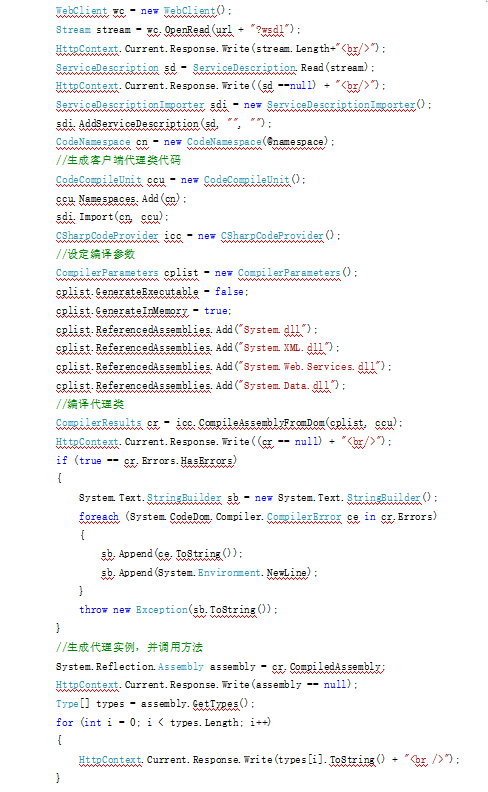Click the comment '//编译代理类'
Viewport: 488px width, 792px height.
point(90,404)
